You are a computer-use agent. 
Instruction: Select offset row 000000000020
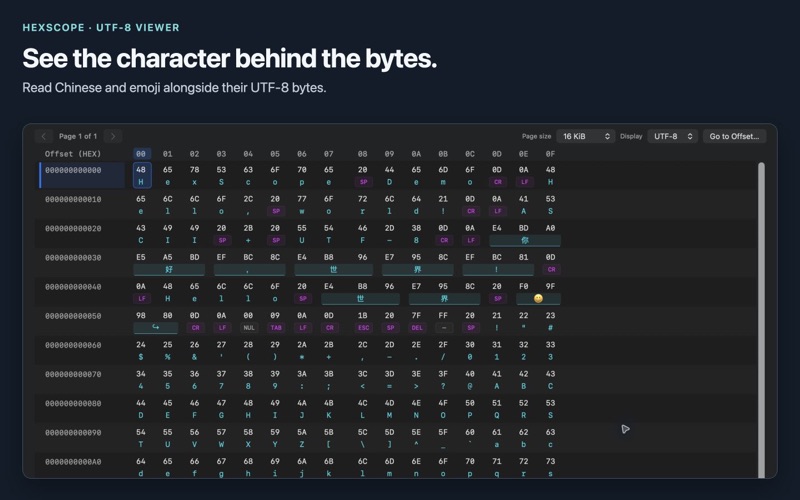73,229
